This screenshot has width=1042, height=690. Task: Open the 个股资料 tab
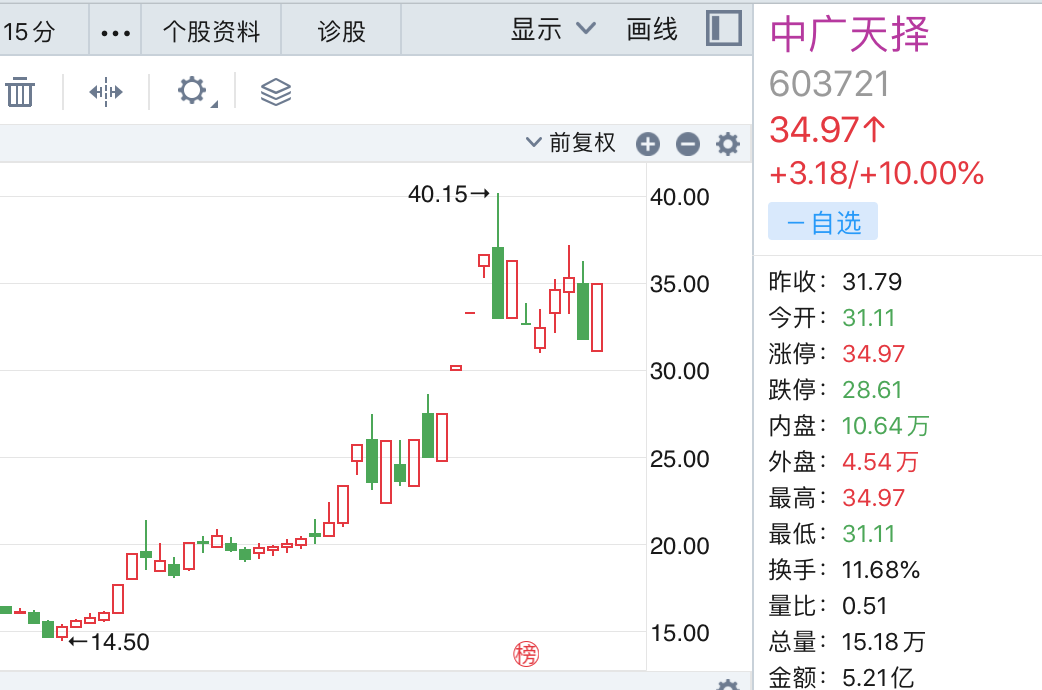pos(211,31)
